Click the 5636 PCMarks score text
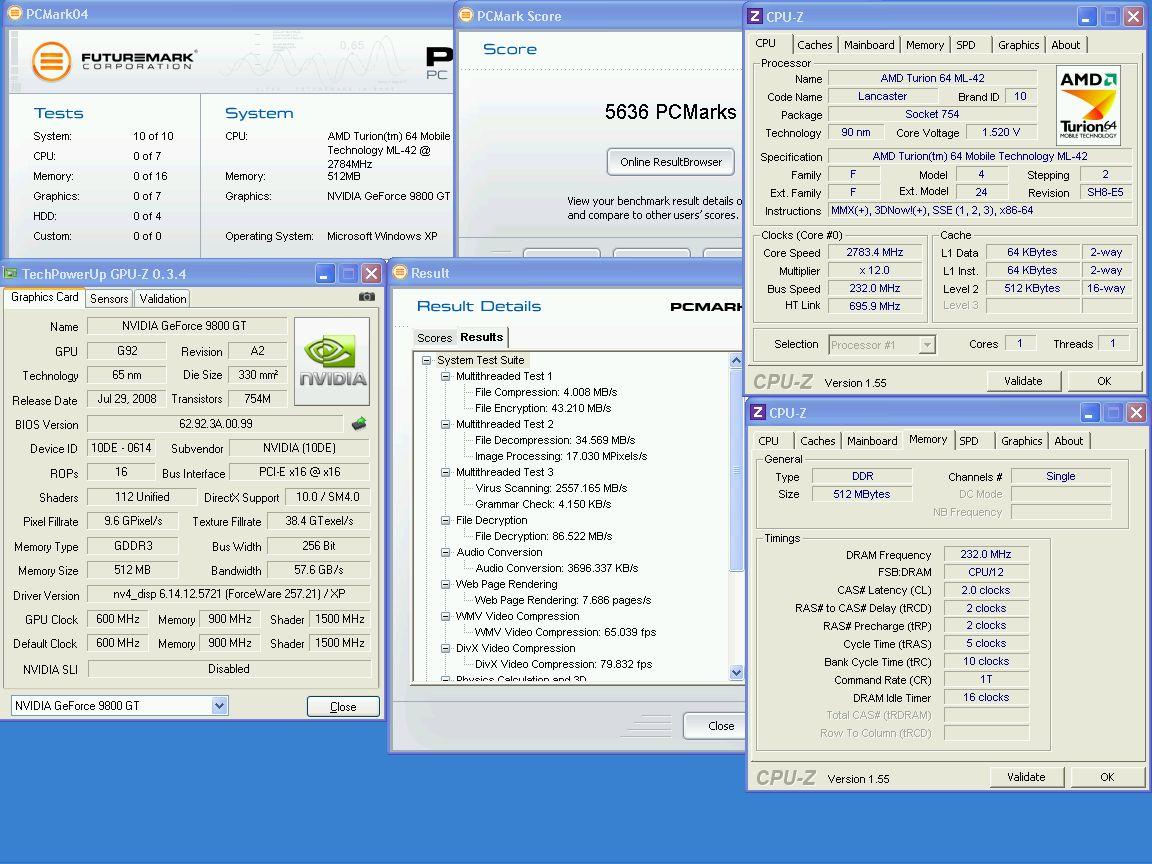 click(x=670, y=112)
